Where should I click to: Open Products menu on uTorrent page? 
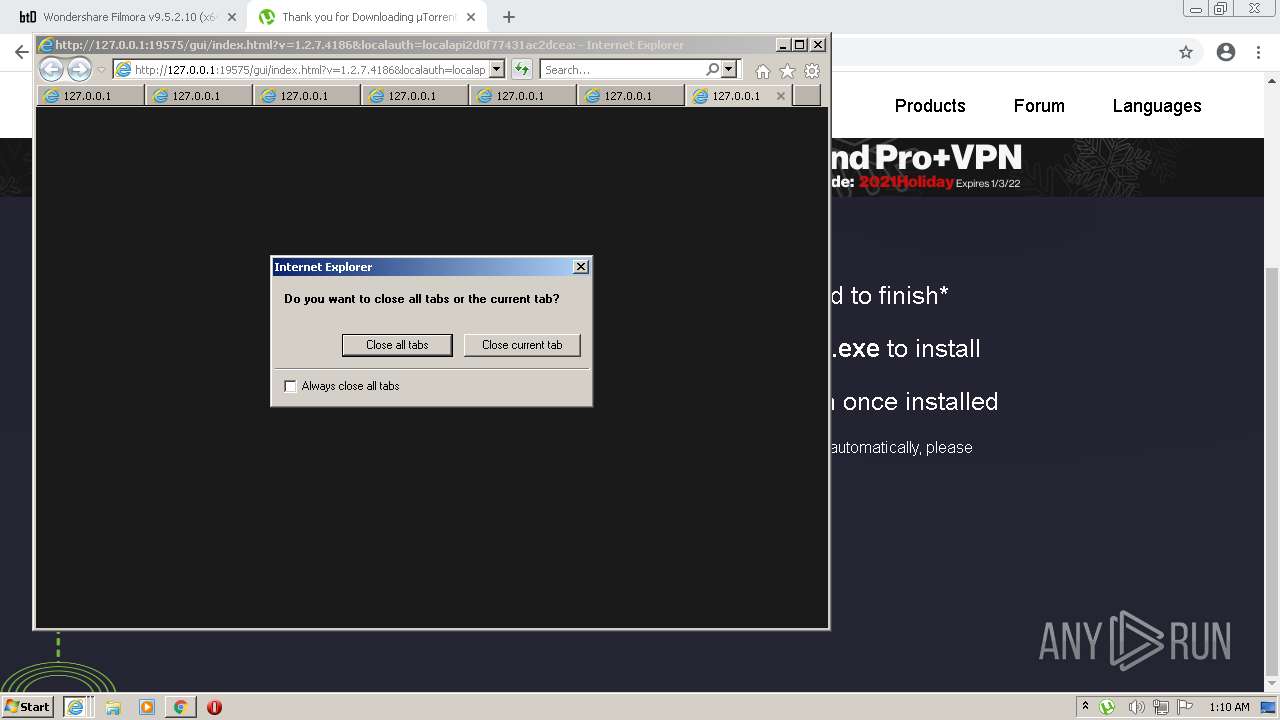click(x=930, y=106)
